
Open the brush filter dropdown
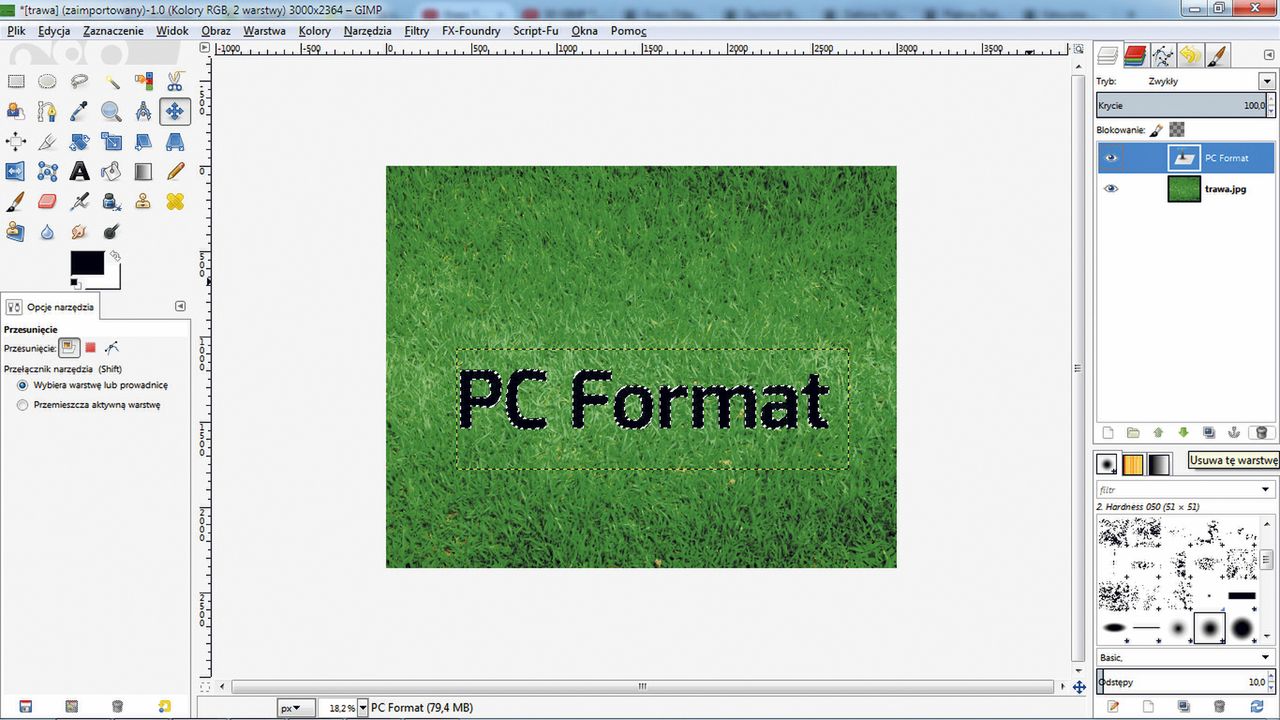coord(1267,490)
